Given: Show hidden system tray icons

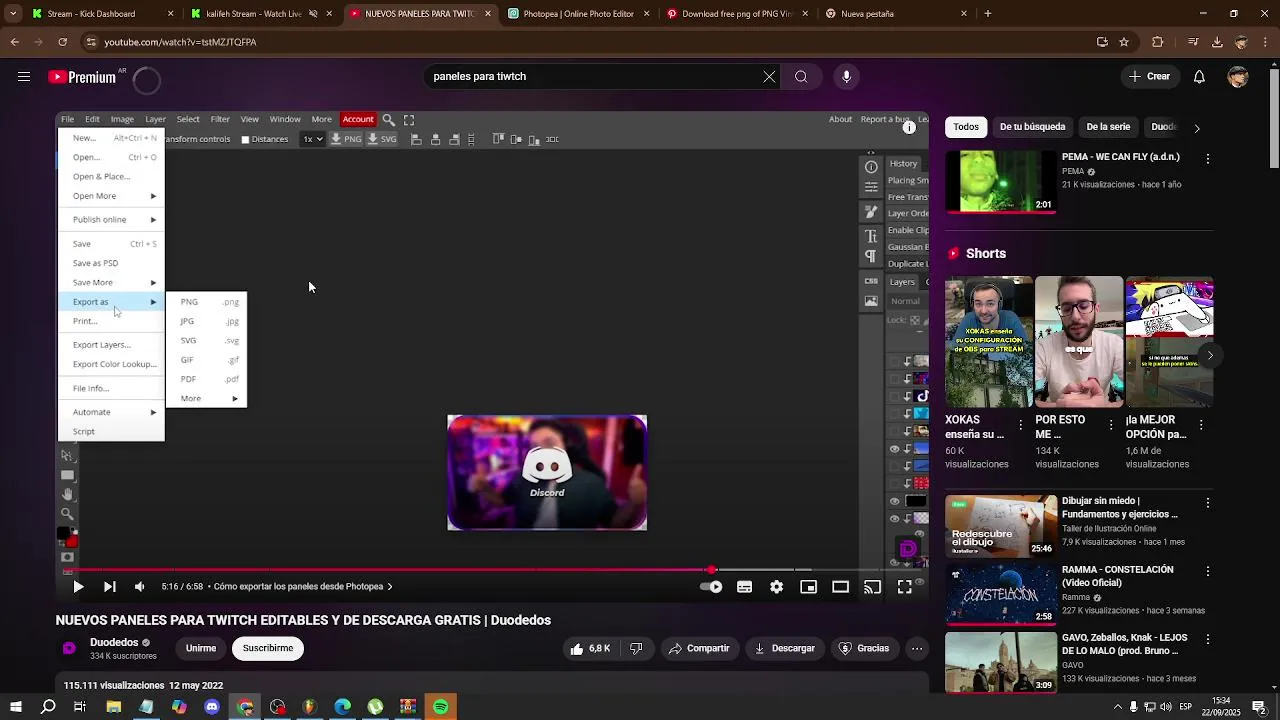Looking at the screenshot, I should (x=1117, y=707).
